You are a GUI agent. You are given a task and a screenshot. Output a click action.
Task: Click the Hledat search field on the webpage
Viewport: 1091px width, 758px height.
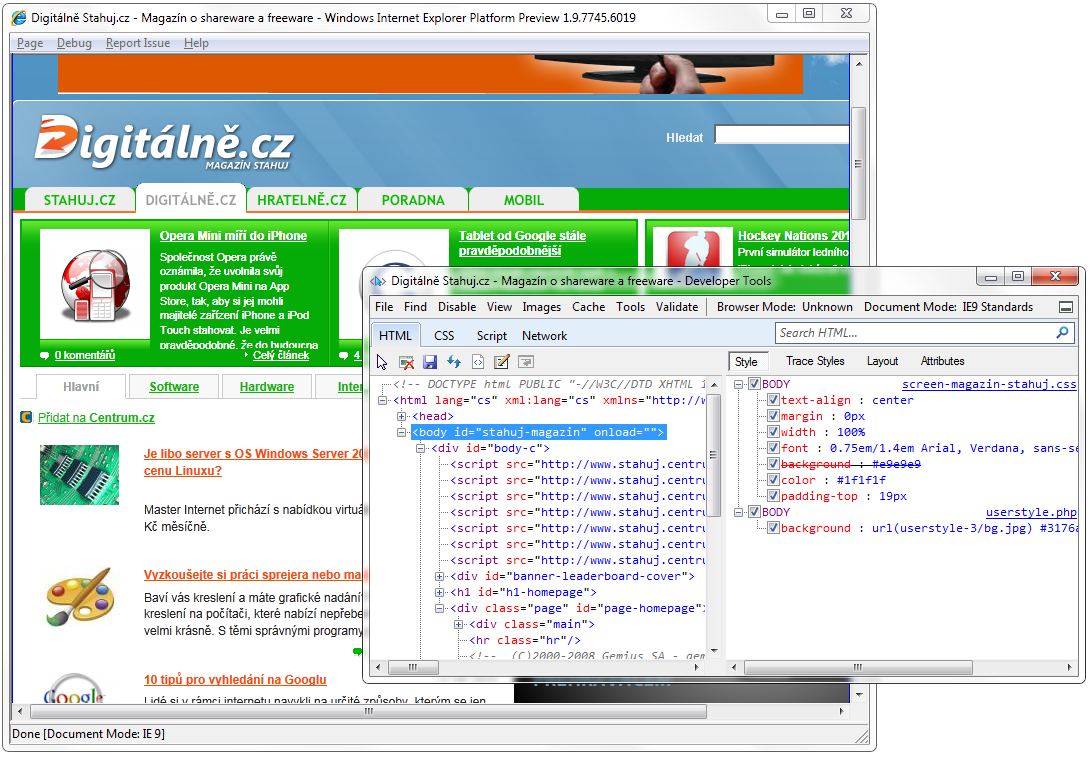(x=782, y=135)
